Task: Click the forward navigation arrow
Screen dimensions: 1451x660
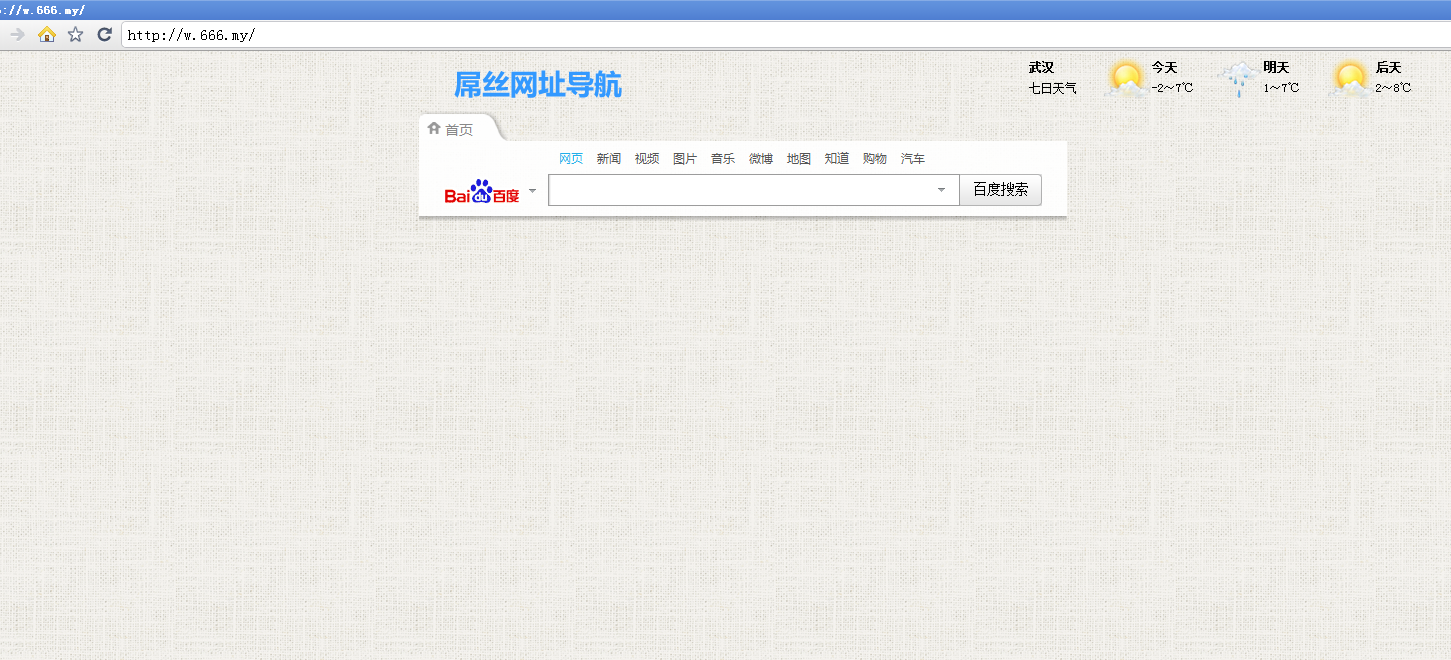Action: (x=17, y=35)
